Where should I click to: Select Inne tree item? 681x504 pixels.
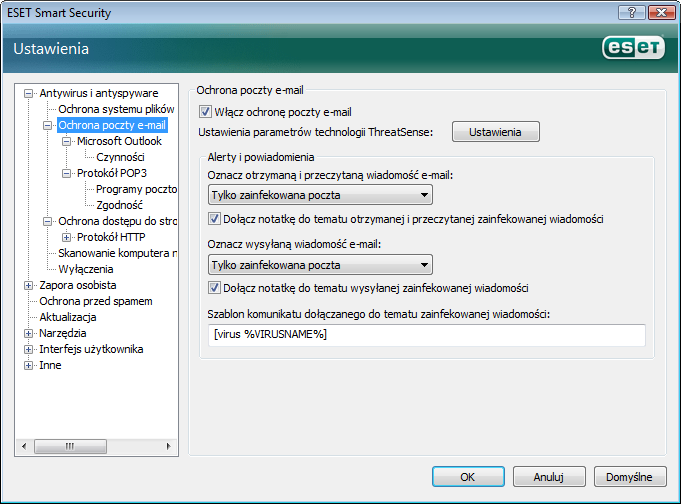[x=50, y=365]
